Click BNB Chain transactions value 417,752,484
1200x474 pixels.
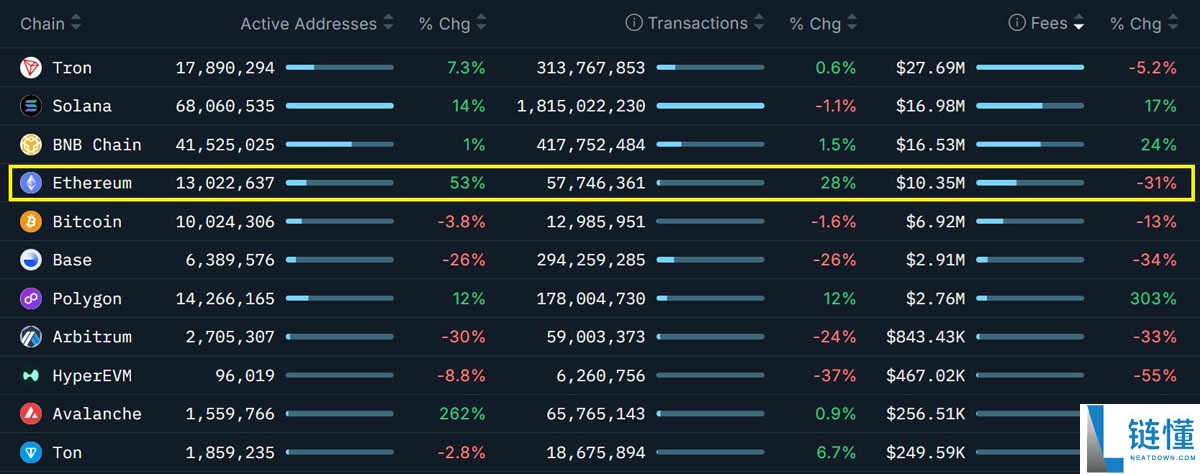[x=591, y=145]
